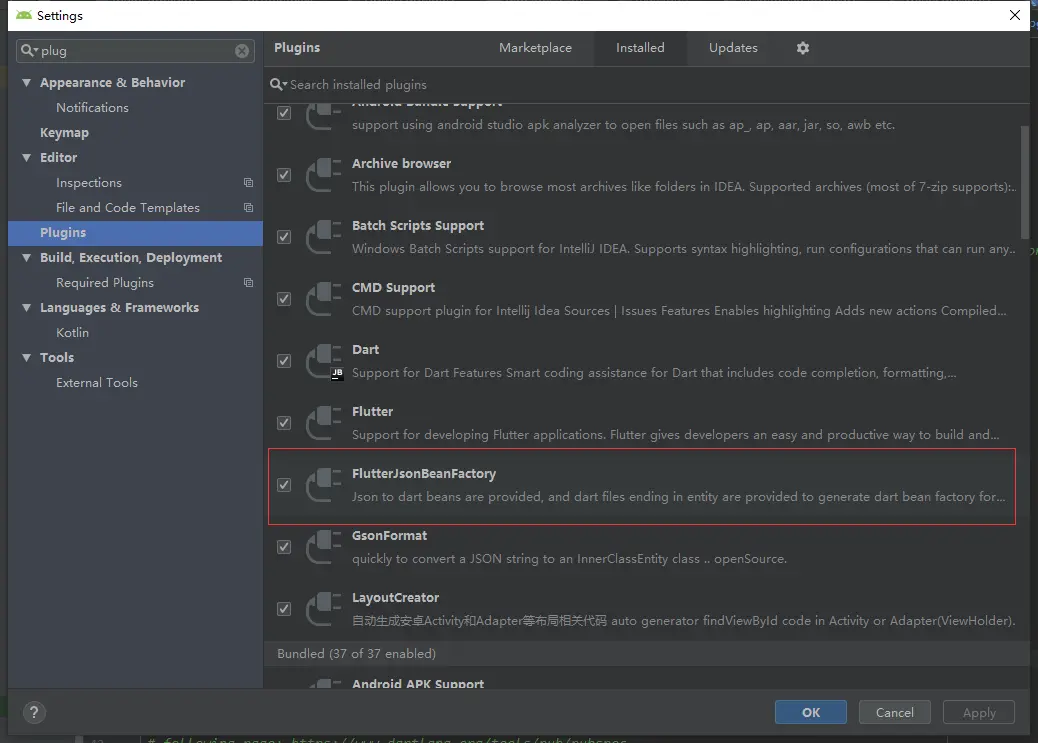Screen dimensions: 1038x743
Task: Select the 'LayoutCreator' plugin title
Action: click(x=395, y=598)
